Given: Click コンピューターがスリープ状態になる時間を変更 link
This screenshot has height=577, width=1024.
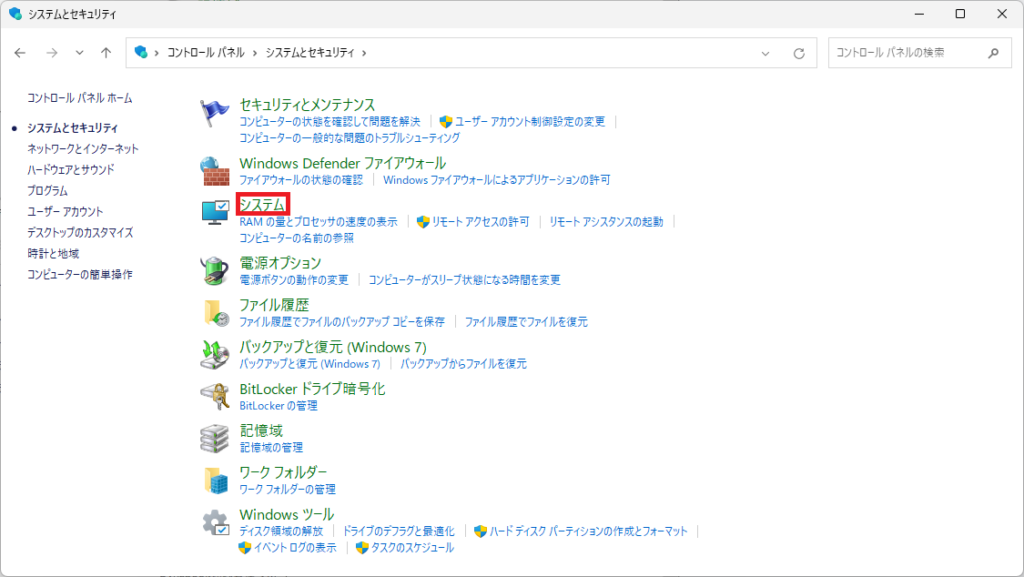Looking at the screenshot, I should point(464,280).
